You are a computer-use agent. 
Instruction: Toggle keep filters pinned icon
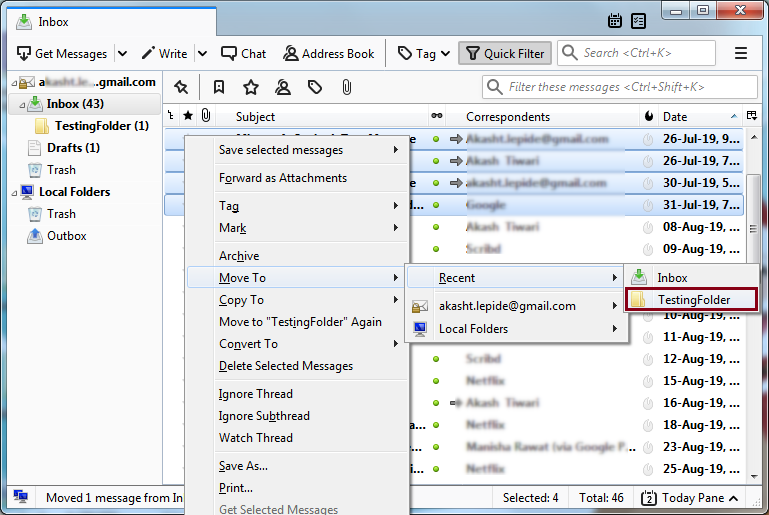[x=181, y=87]
